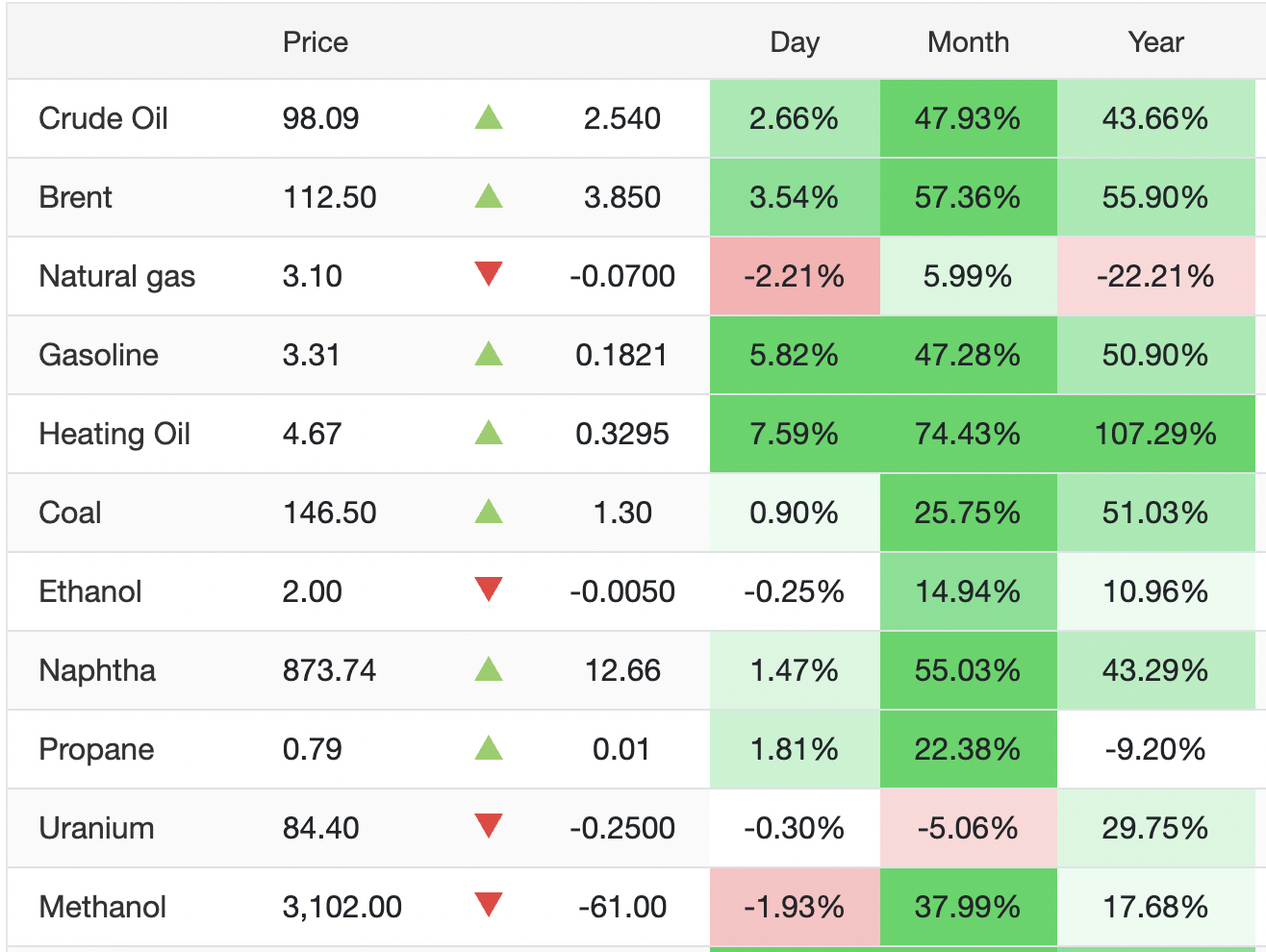Open the Crude Oil commodity link
This screenshot has width=1266, height=952.
(x=103, y=118)
